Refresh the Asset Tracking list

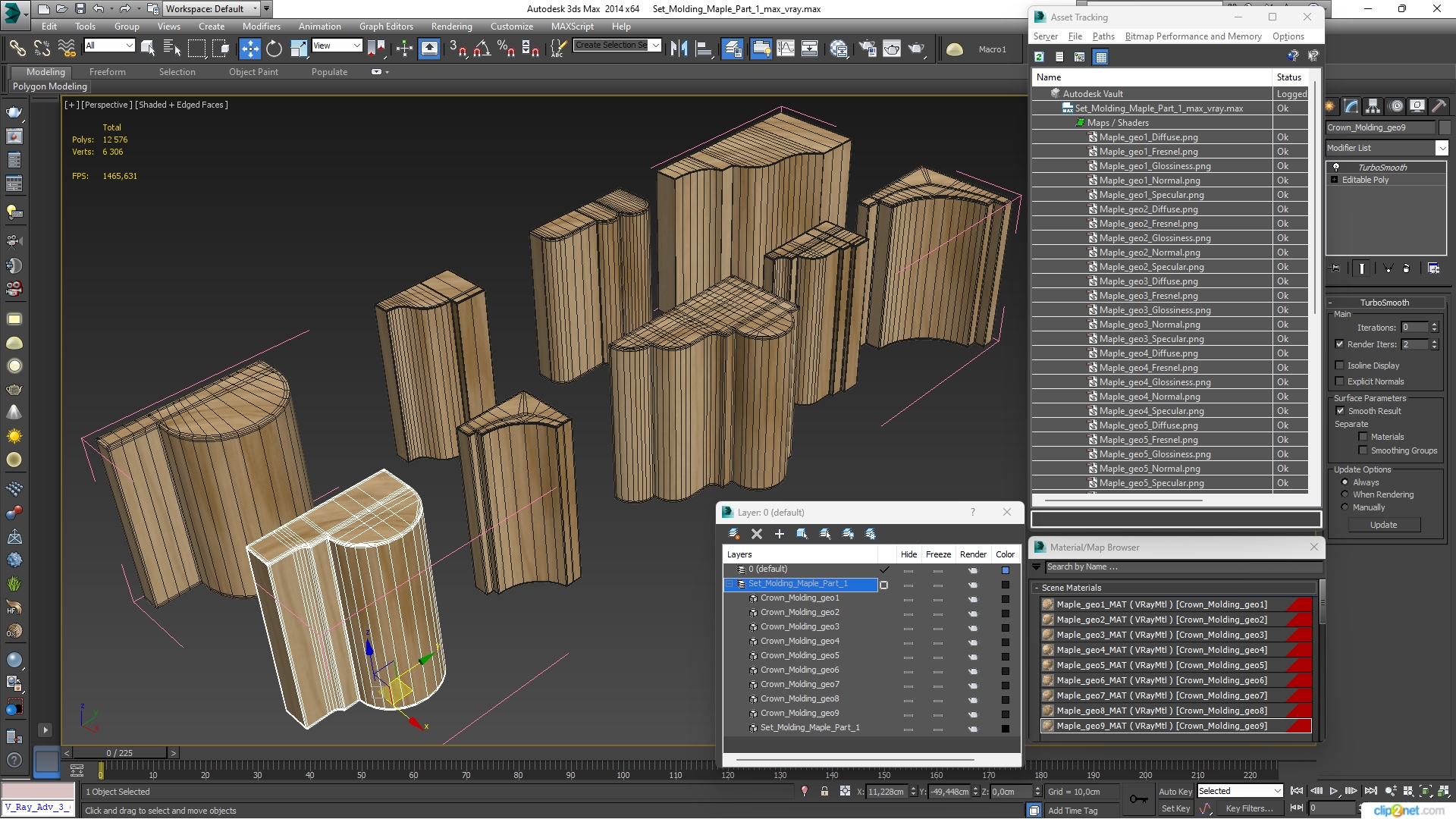[1039, 57]
